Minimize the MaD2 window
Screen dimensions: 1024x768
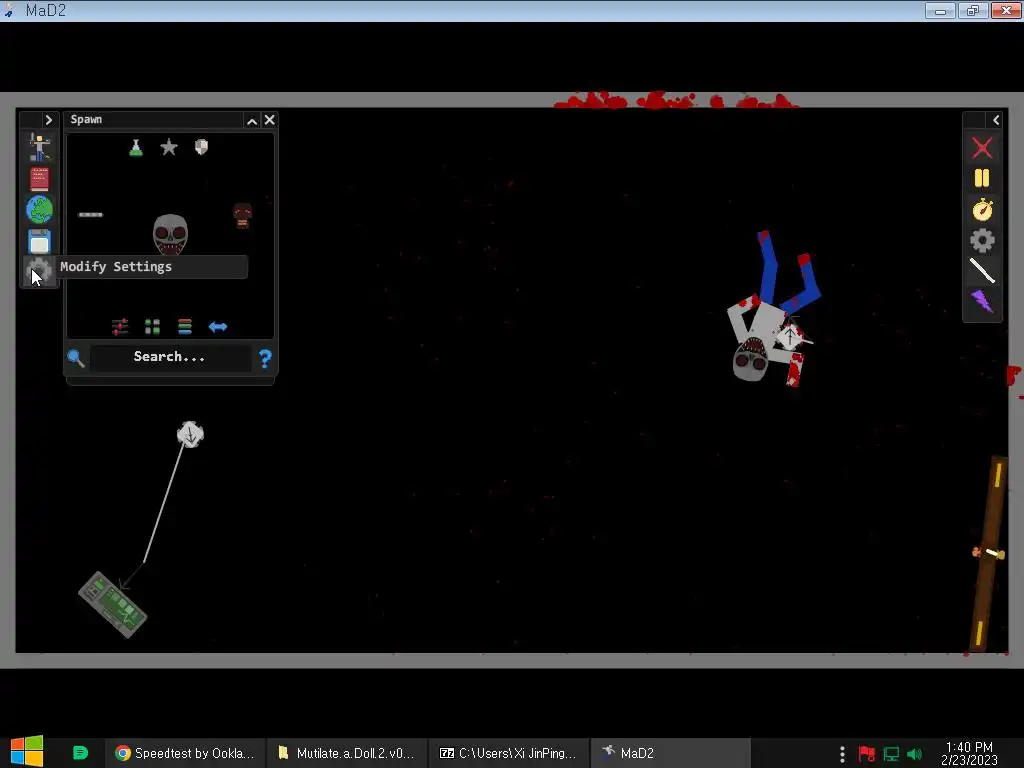tap(940, 10)
